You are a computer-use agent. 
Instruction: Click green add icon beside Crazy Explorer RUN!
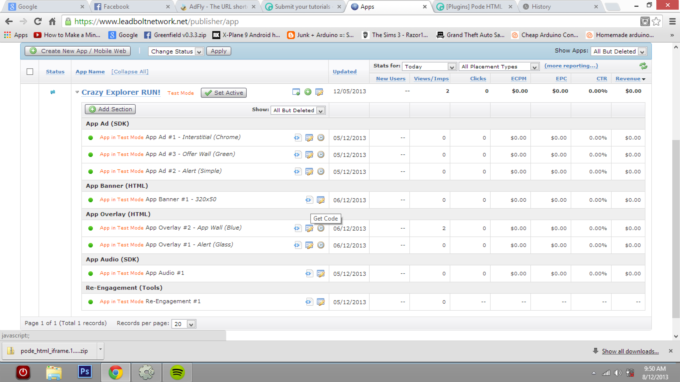click(x=307, y=92)
